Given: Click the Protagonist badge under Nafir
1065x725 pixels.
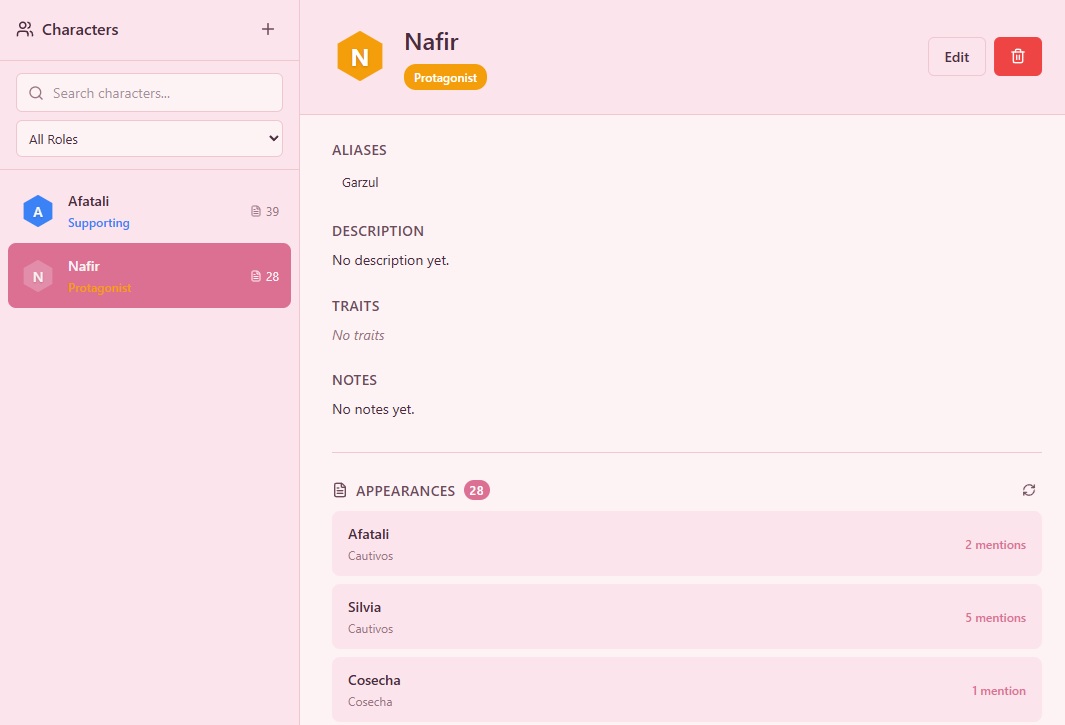Looking at the screenshot, I should pos(445,76).
